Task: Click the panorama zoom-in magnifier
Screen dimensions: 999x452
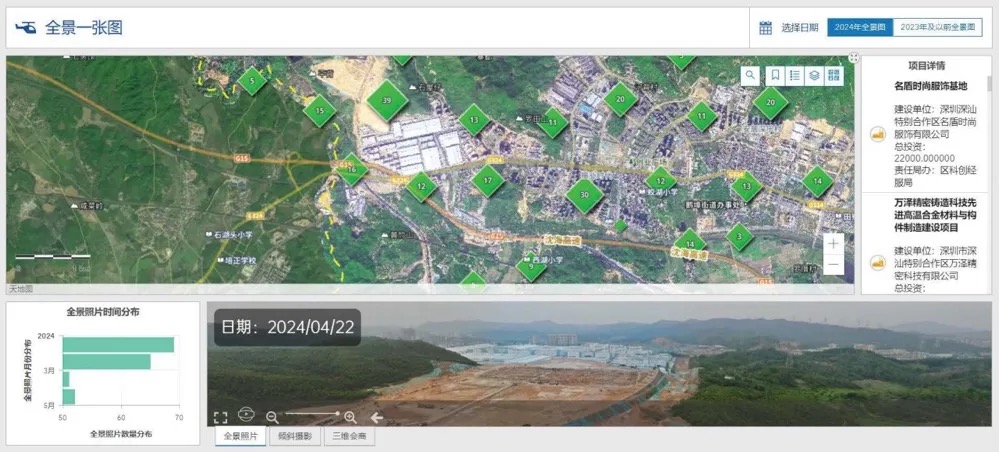Action: [x=350, y=417]
